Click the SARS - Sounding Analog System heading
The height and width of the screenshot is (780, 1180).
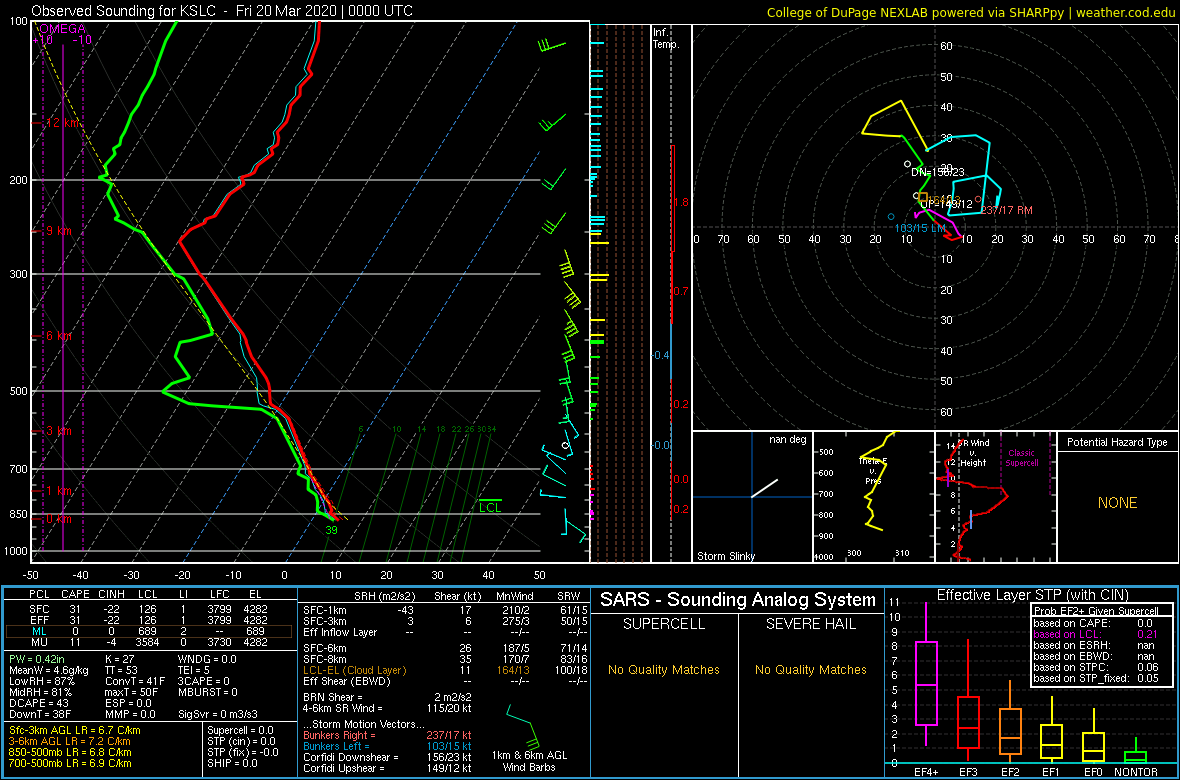click(738, 600)
